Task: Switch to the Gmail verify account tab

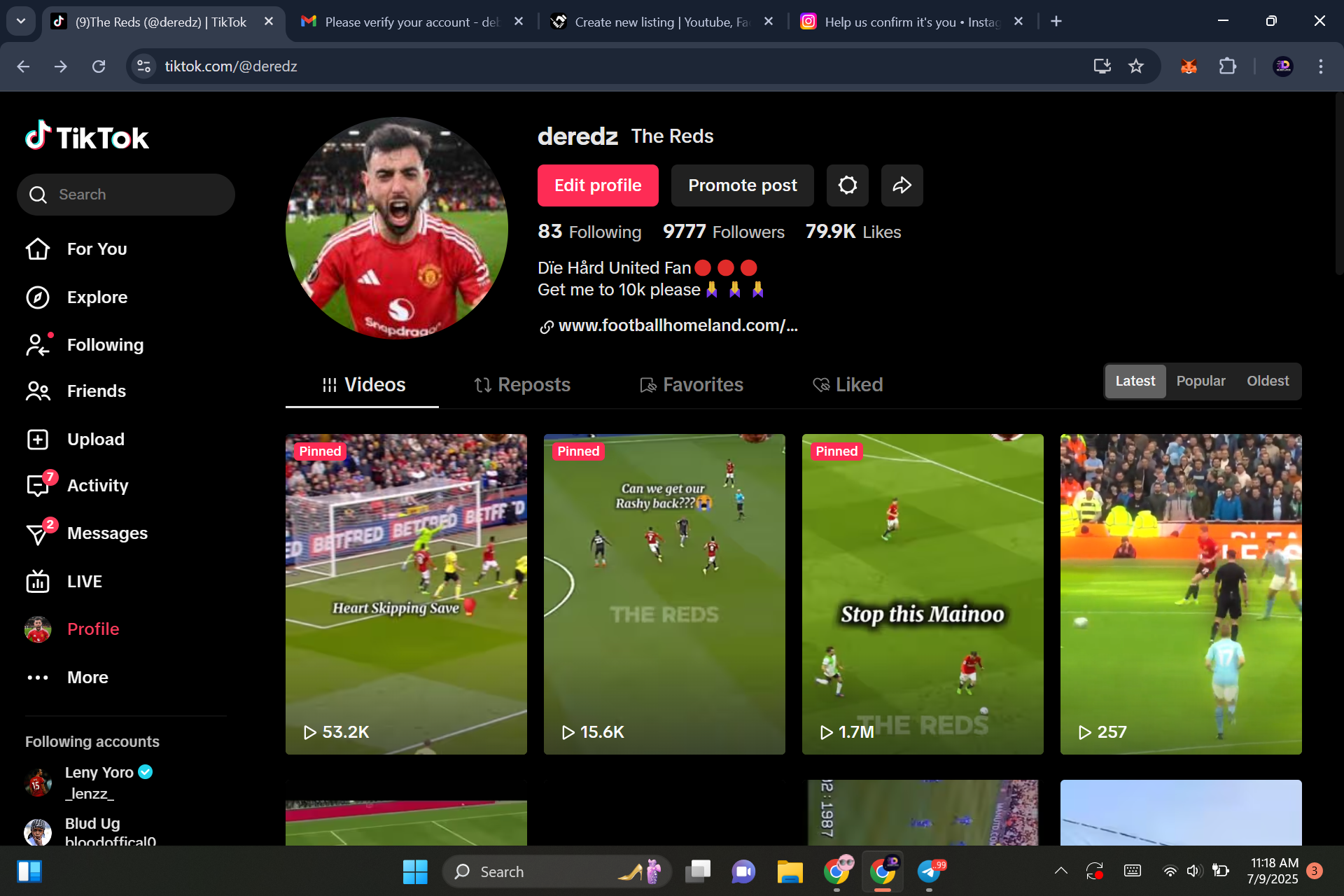Action: tap(412, 22)
